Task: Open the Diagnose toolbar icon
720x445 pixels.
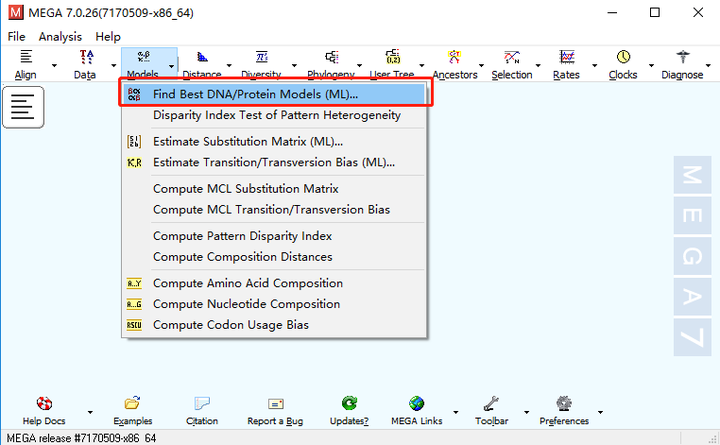Action: click(x=683, y=57)
